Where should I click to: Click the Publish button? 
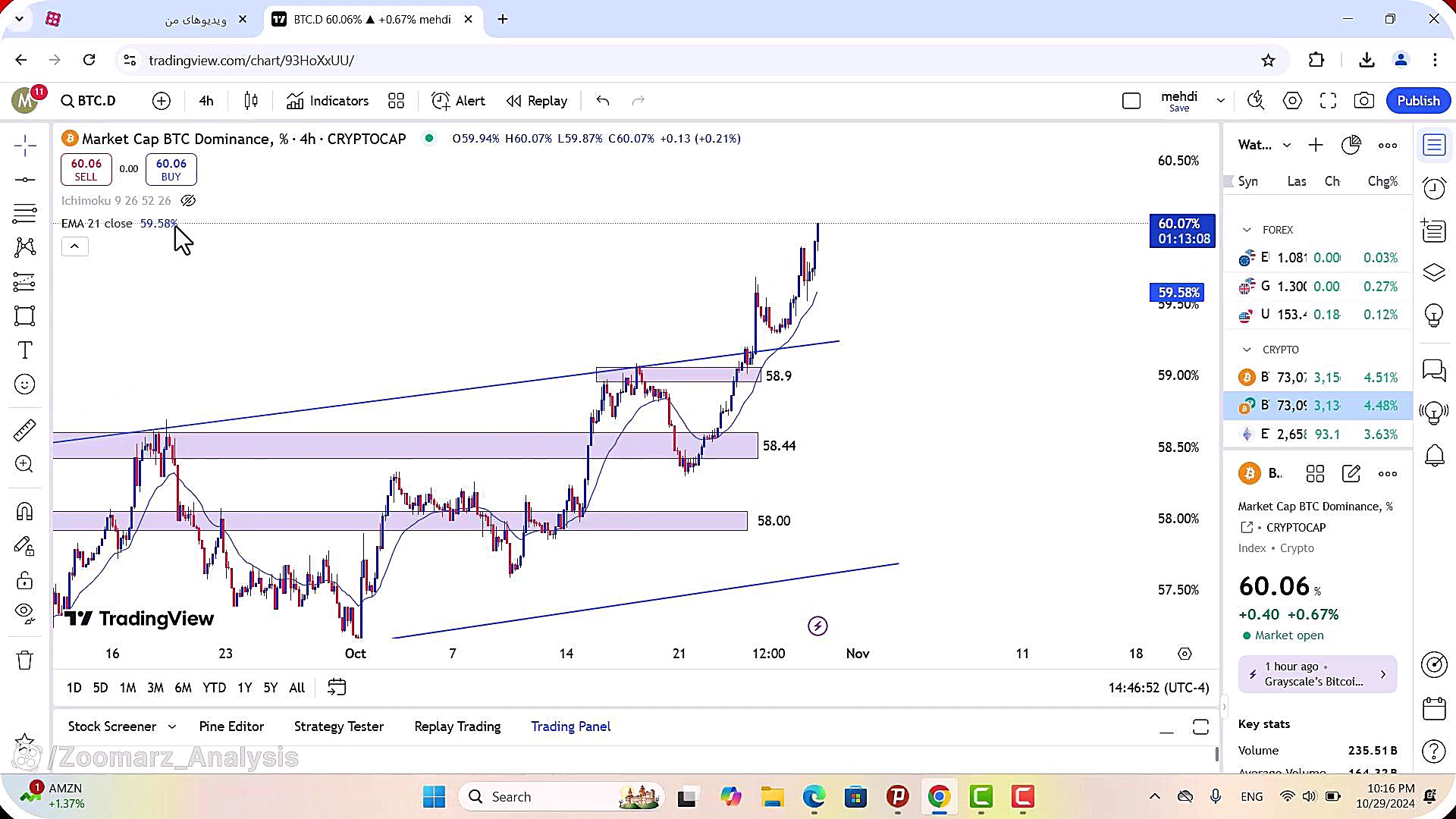tap(1418, 101)
